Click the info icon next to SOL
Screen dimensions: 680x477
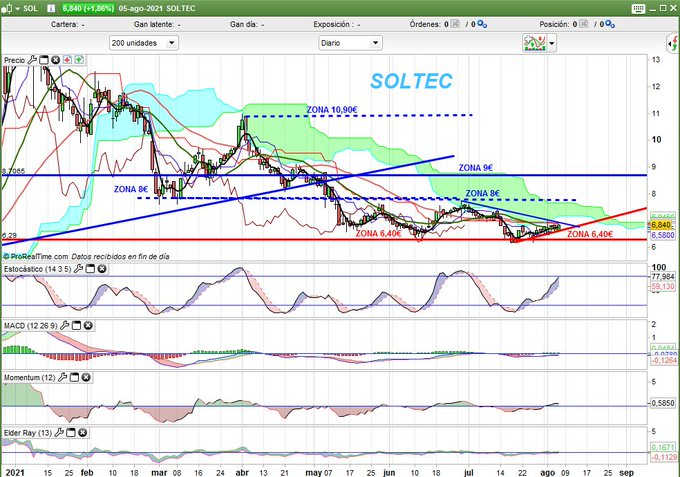click(x=51, y=8)
